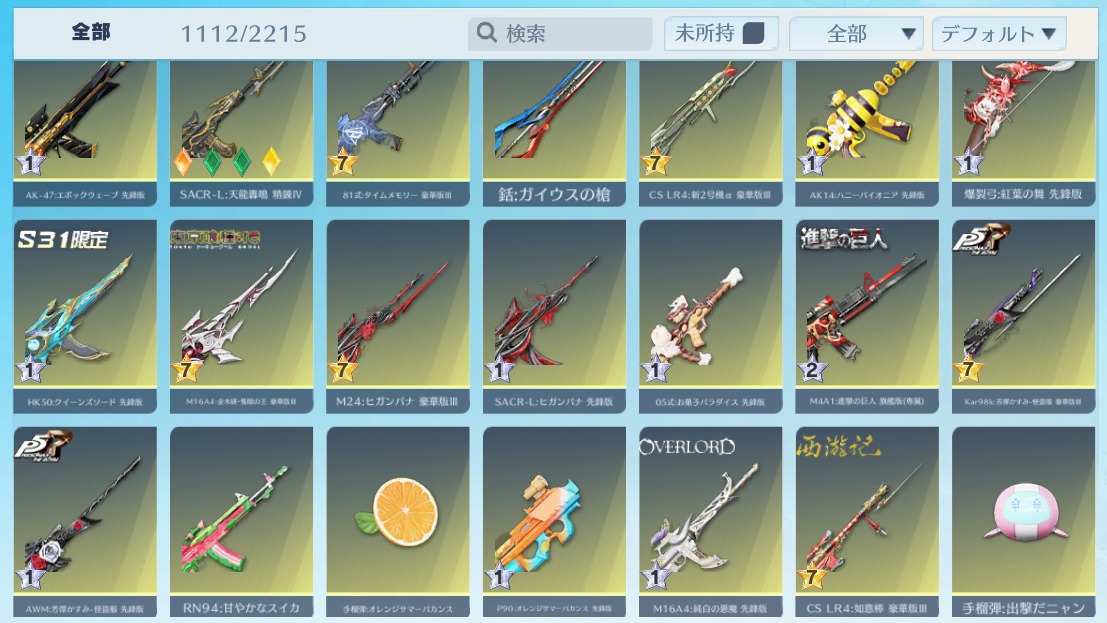Select the orange P90 summer skin
1107x623 pixels.
pyautogui.click(x=554, y=521)
